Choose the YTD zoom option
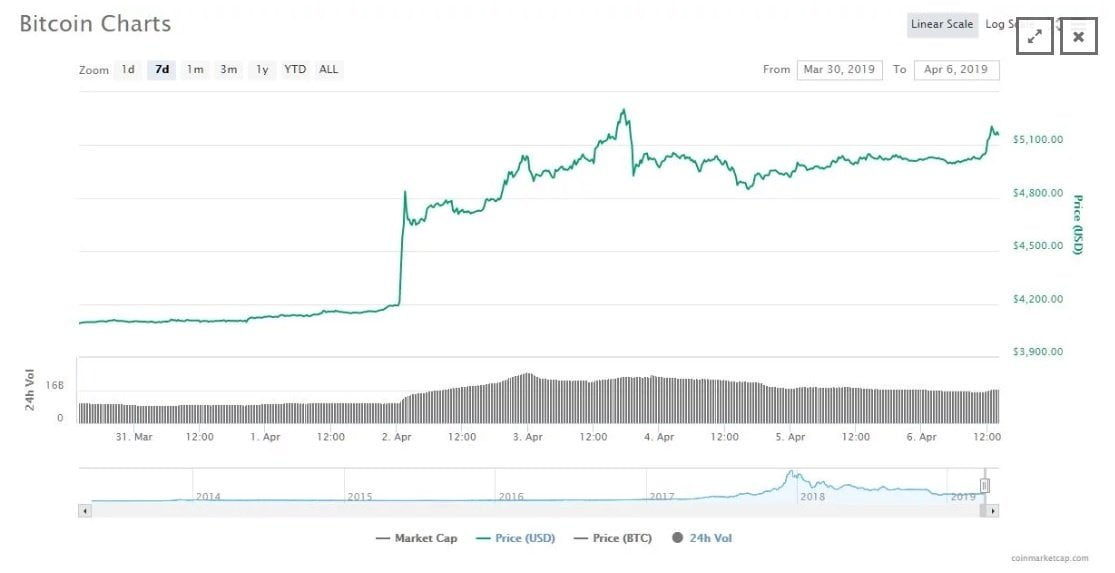This screenshot has height=573, width=1115. pos(295,70)
